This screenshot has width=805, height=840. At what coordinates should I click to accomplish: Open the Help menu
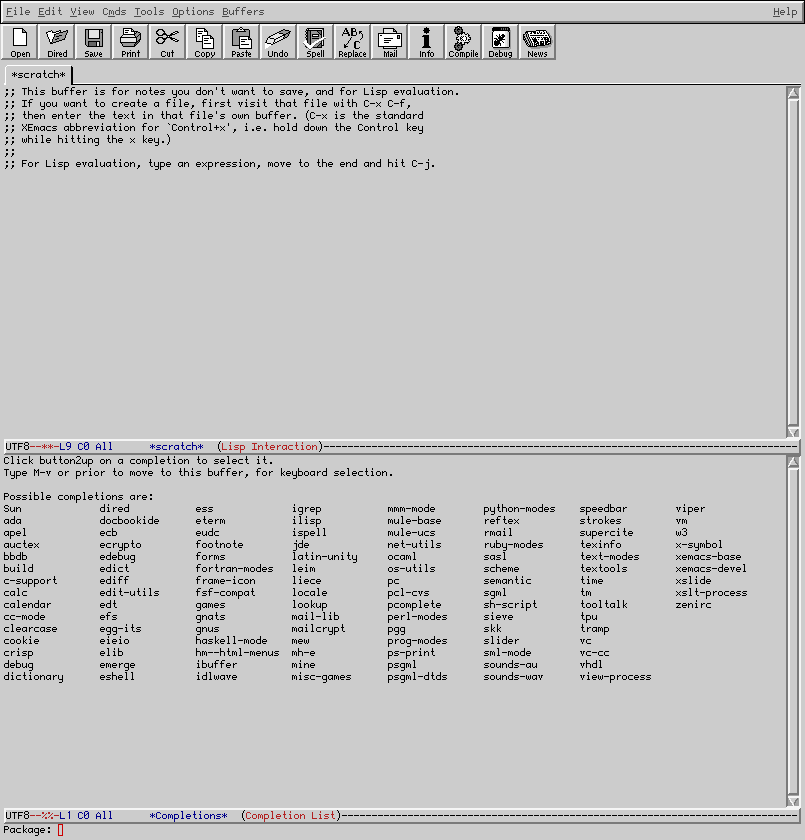[785, 11]
